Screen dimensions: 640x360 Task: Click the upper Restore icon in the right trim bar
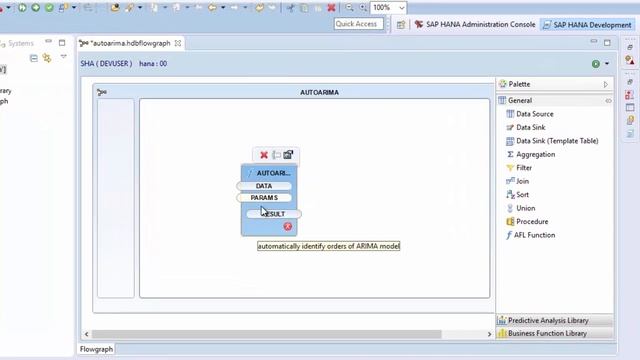630,47
